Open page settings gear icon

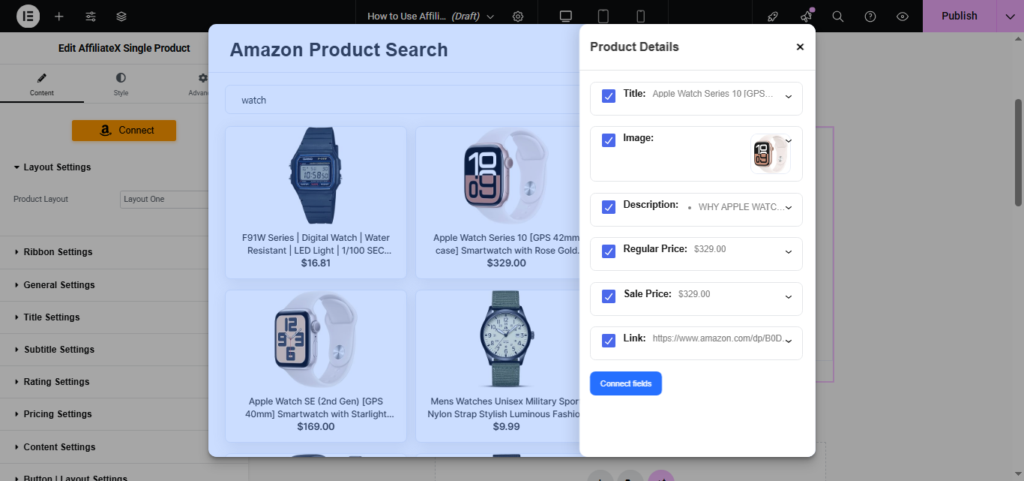[518, 16]
